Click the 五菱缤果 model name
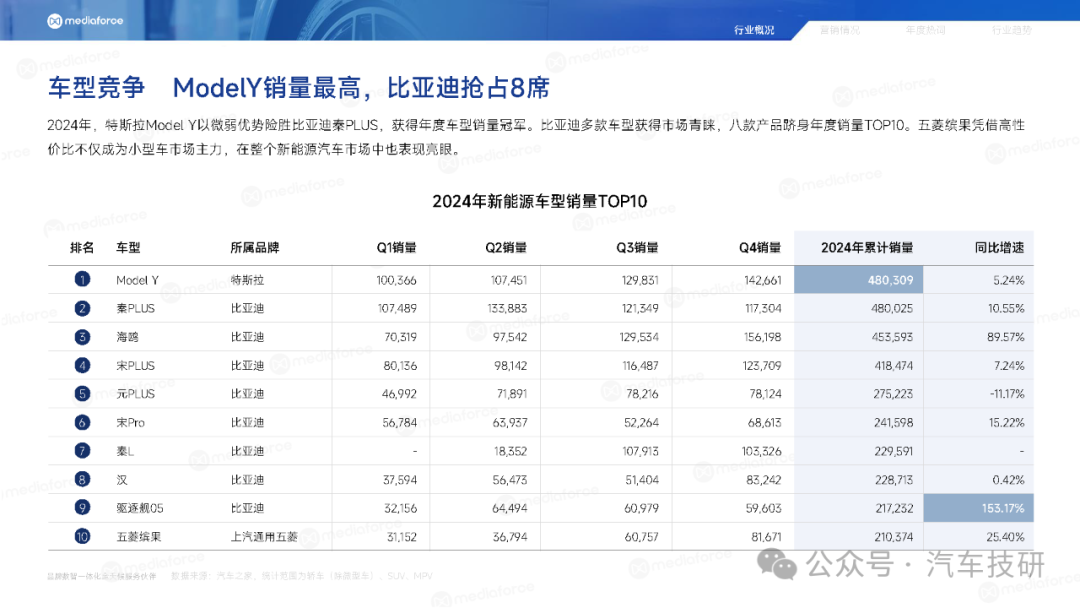The height and width of the screenshot is (608, 1080). pyautogui.click(x=138, y=537)
